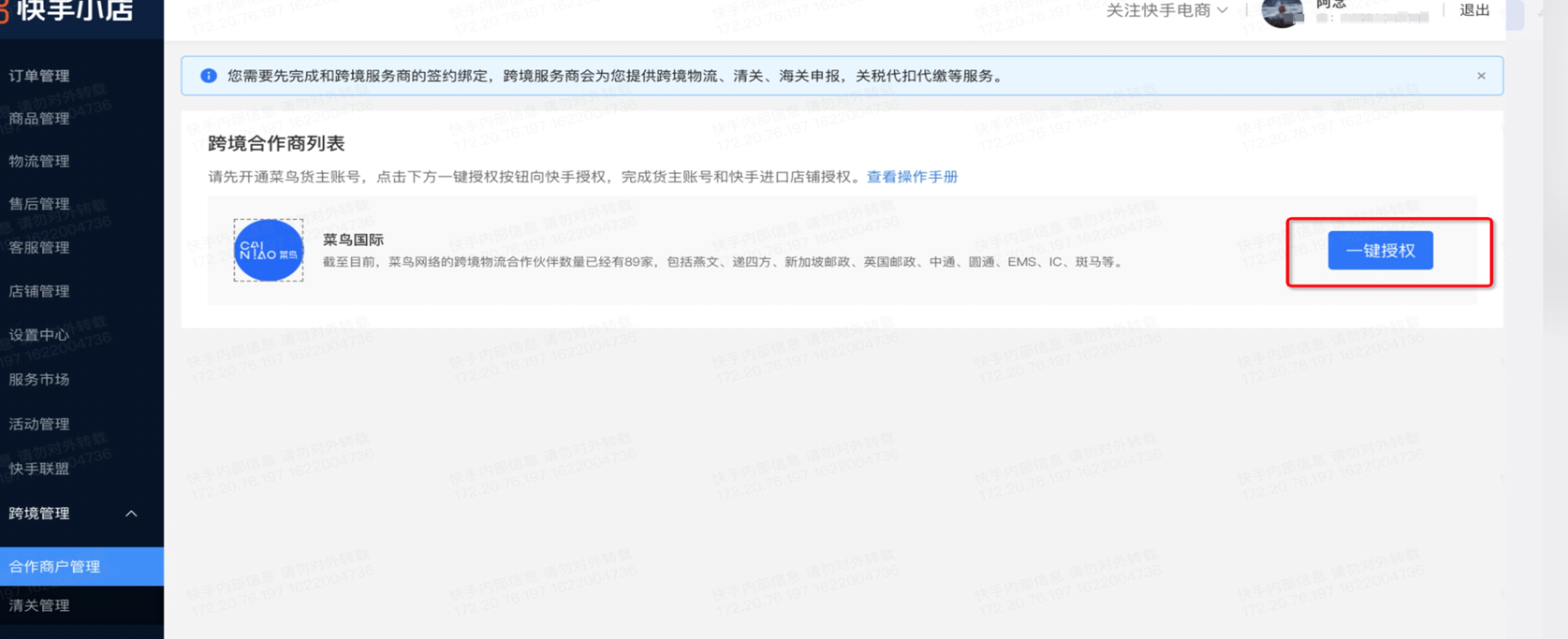Select 合作商户管理 submenu item

(81, 566)
